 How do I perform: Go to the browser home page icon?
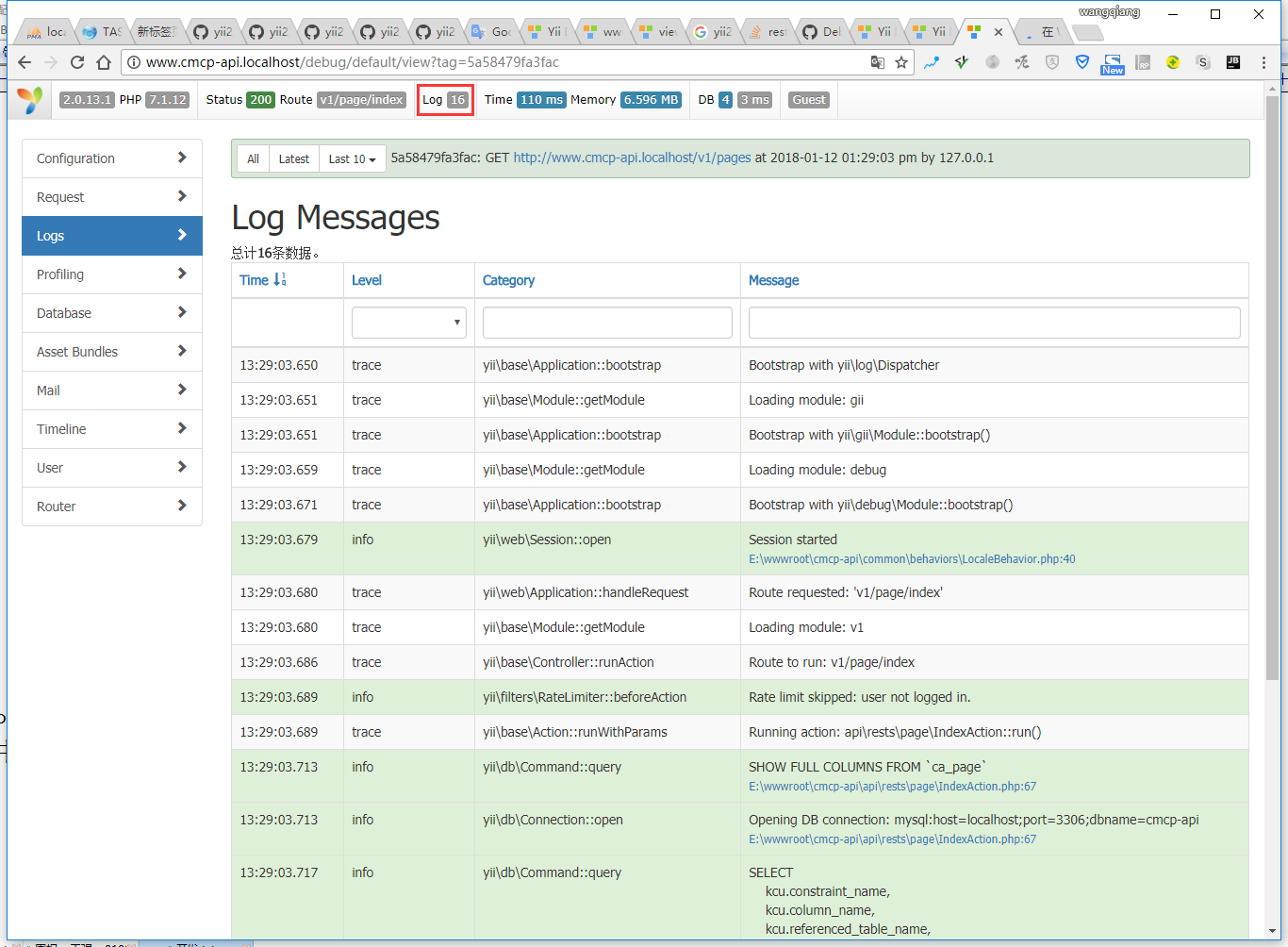[104, 62]
